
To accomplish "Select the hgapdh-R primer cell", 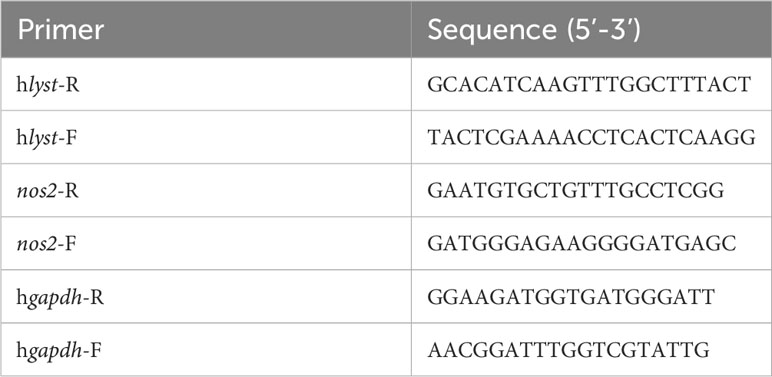I will point(206,297).
